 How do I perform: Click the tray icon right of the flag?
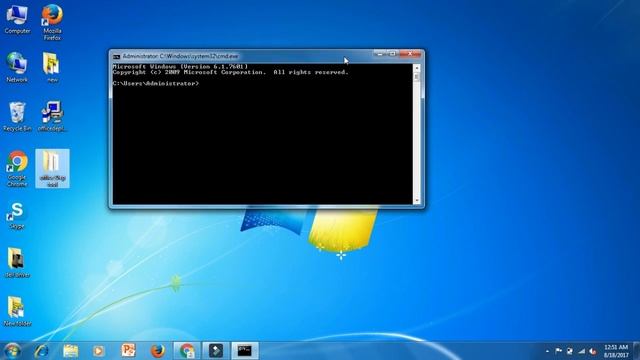pos(570,351)
